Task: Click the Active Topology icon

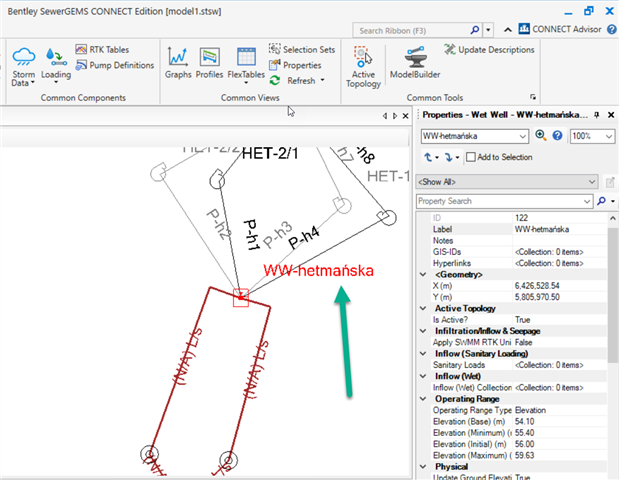Action: 364,64
